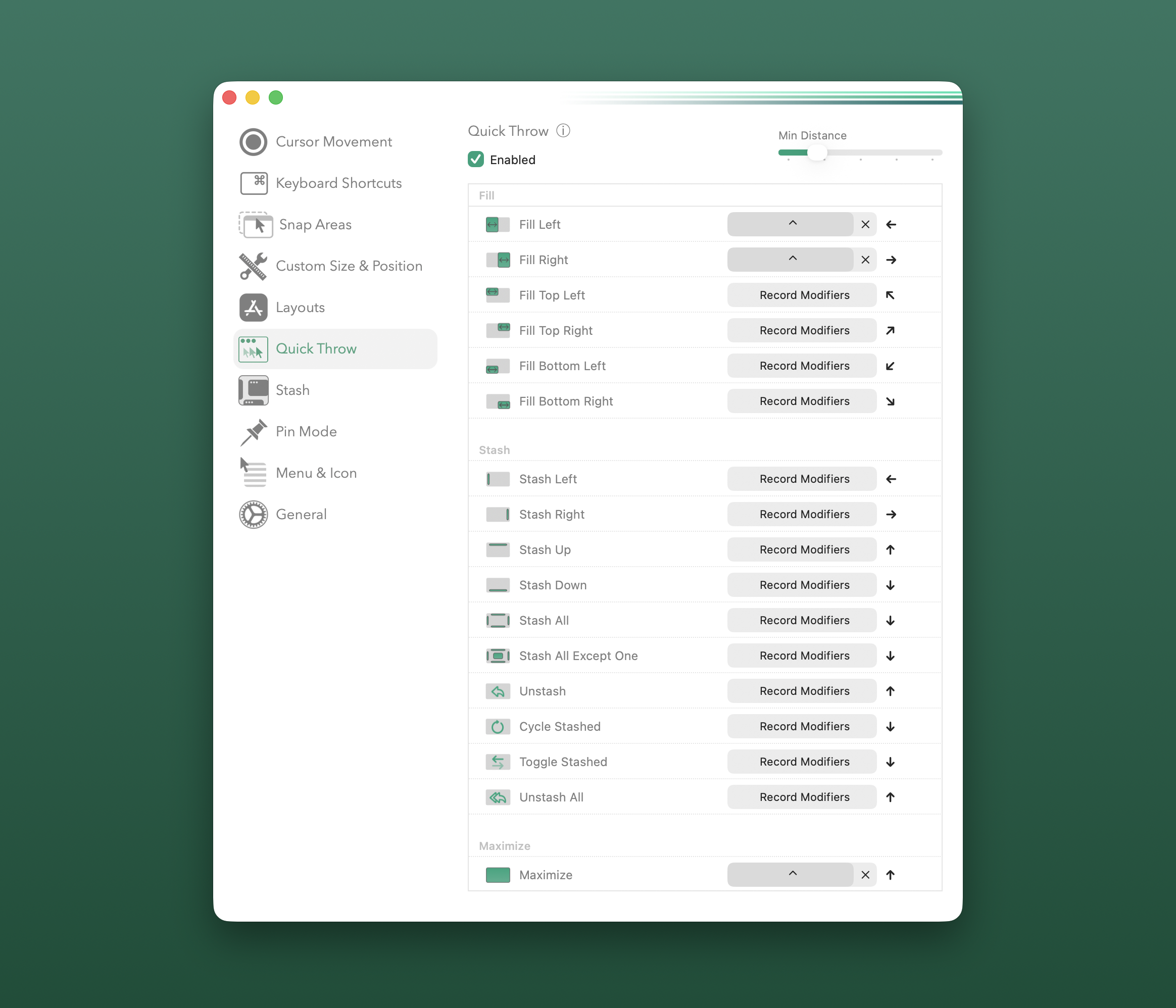The height and width of the screenshot is (1008, 1176).
Task: Click the Stash All row icon
Action: point(498,621)
